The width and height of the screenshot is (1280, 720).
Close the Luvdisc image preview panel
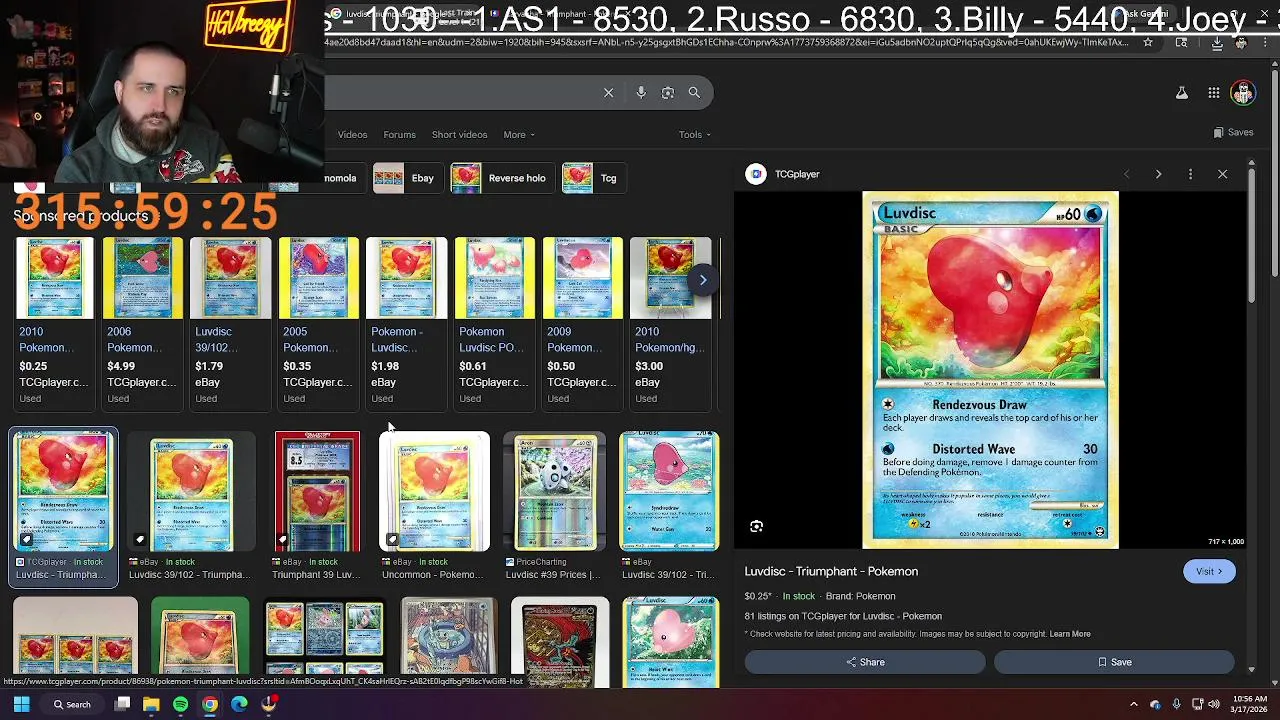[x=1222, y=174]
